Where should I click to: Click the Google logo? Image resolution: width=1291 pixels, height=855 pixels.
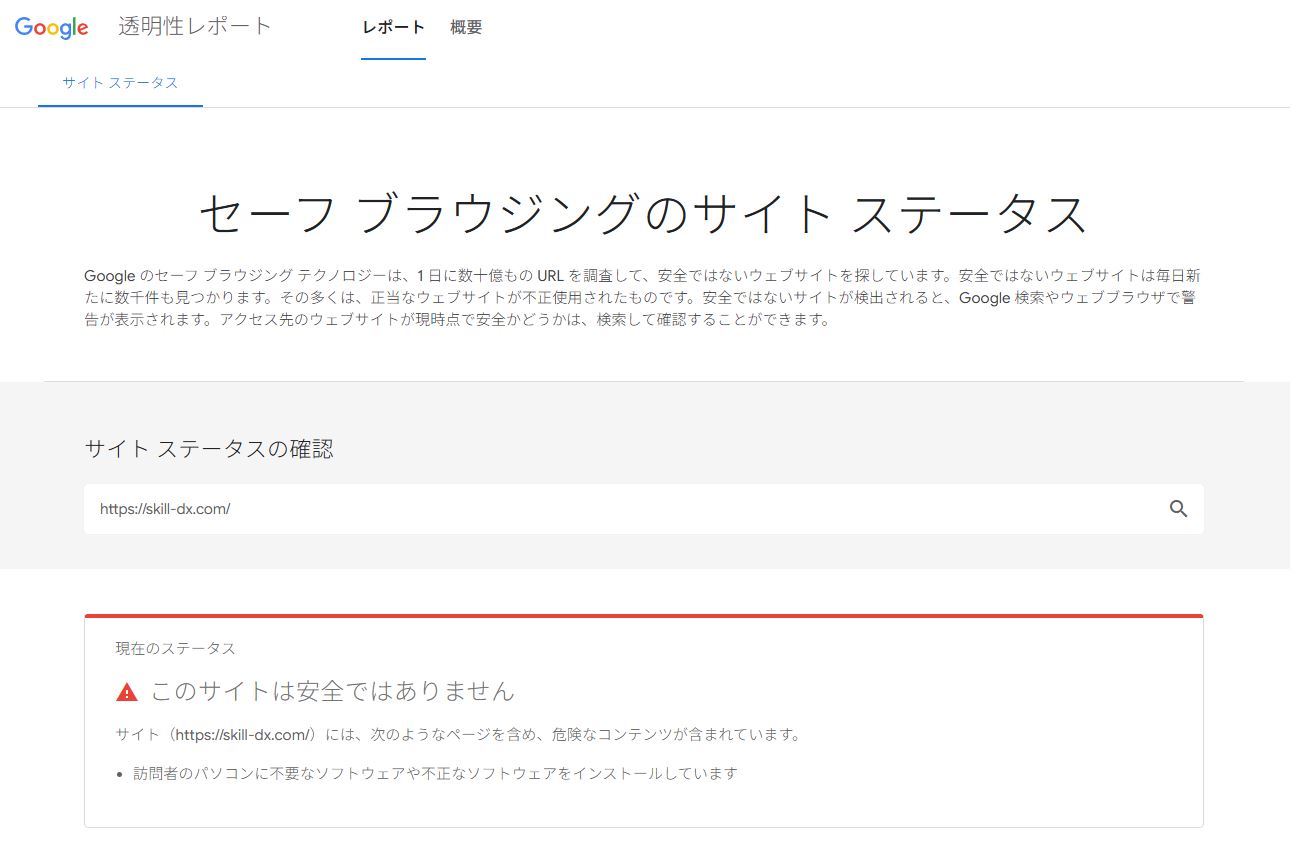click(x=52, y=28)
